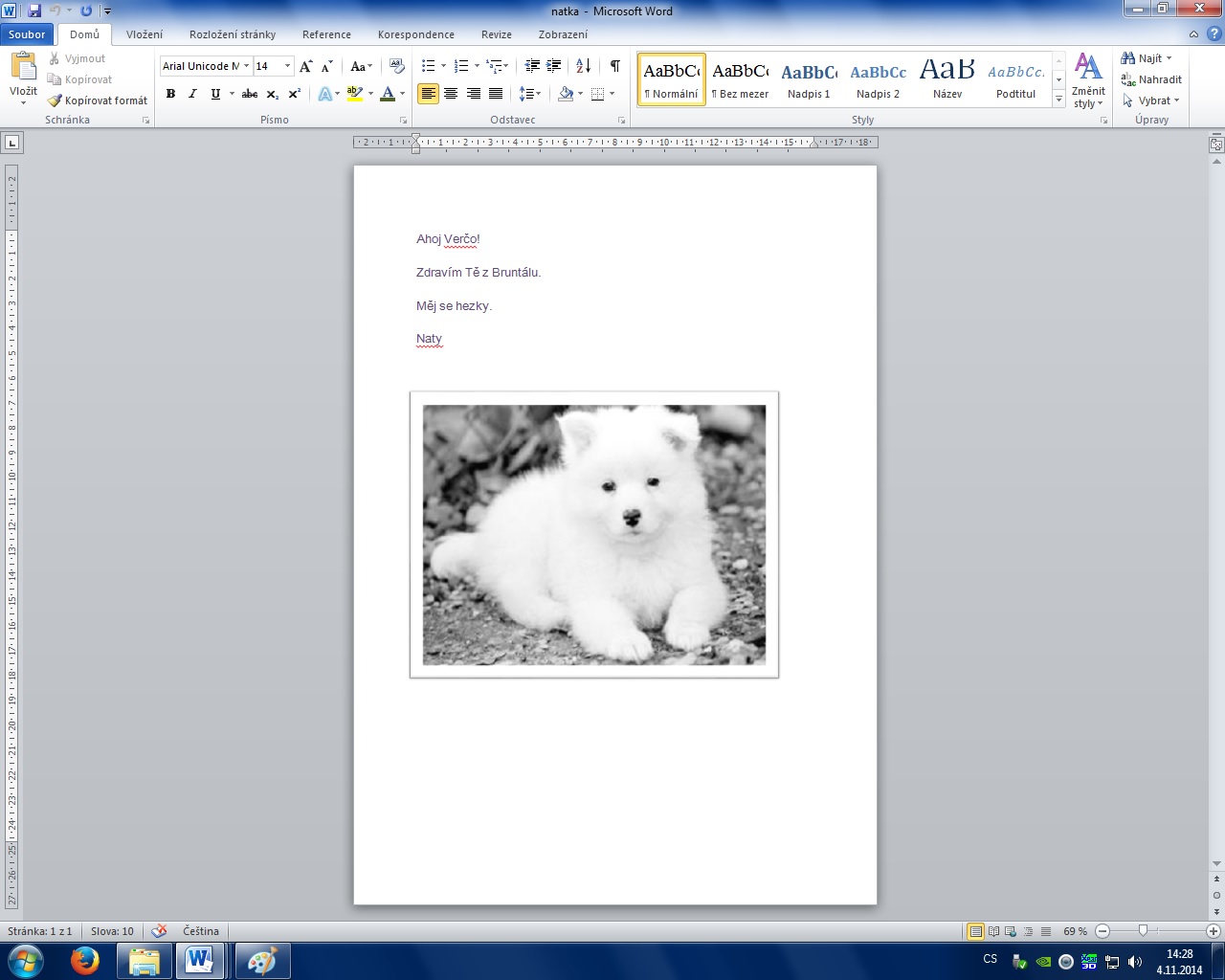1225x980 pixels.
Task: Switch to full screen reading view
Action: [x=993, y=931]
